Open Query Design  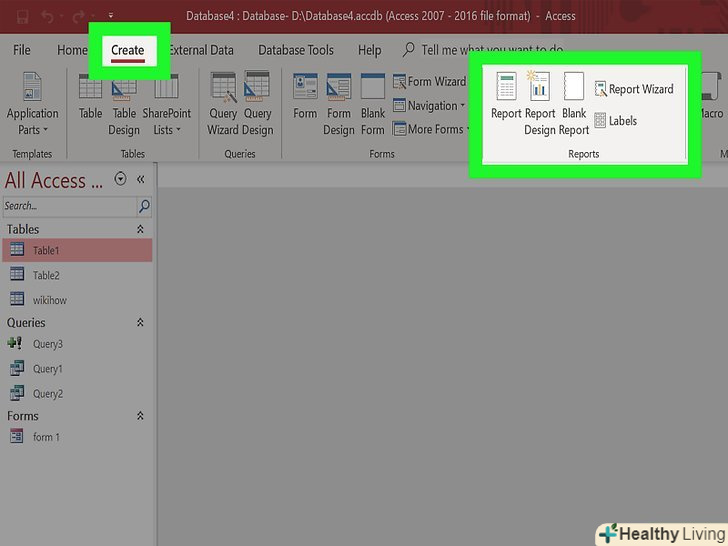coord(257,104)
